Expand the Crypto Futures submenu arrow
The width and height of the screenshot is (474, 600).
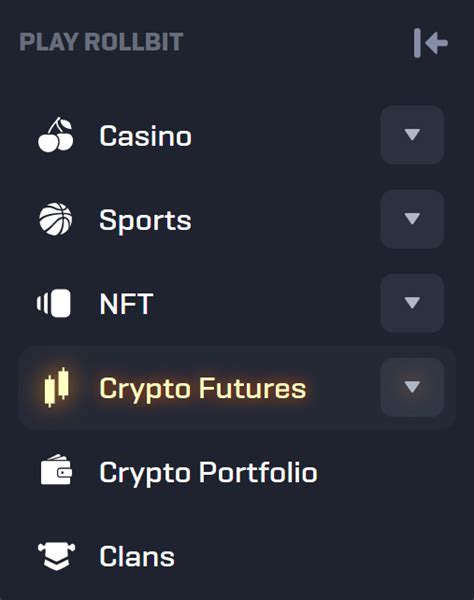pyautogui.click(x=412, y=387)
